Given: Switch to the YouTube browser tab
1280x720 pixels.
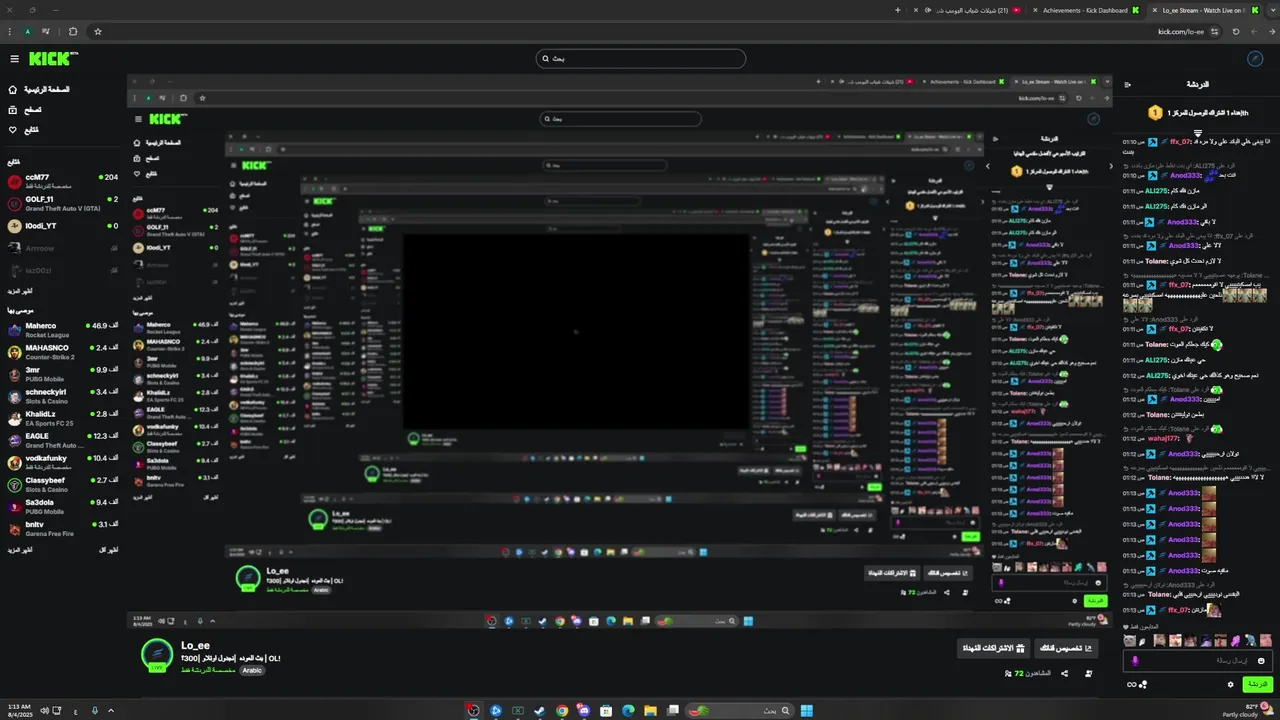Looking at the screenshot, I should 964,10.
